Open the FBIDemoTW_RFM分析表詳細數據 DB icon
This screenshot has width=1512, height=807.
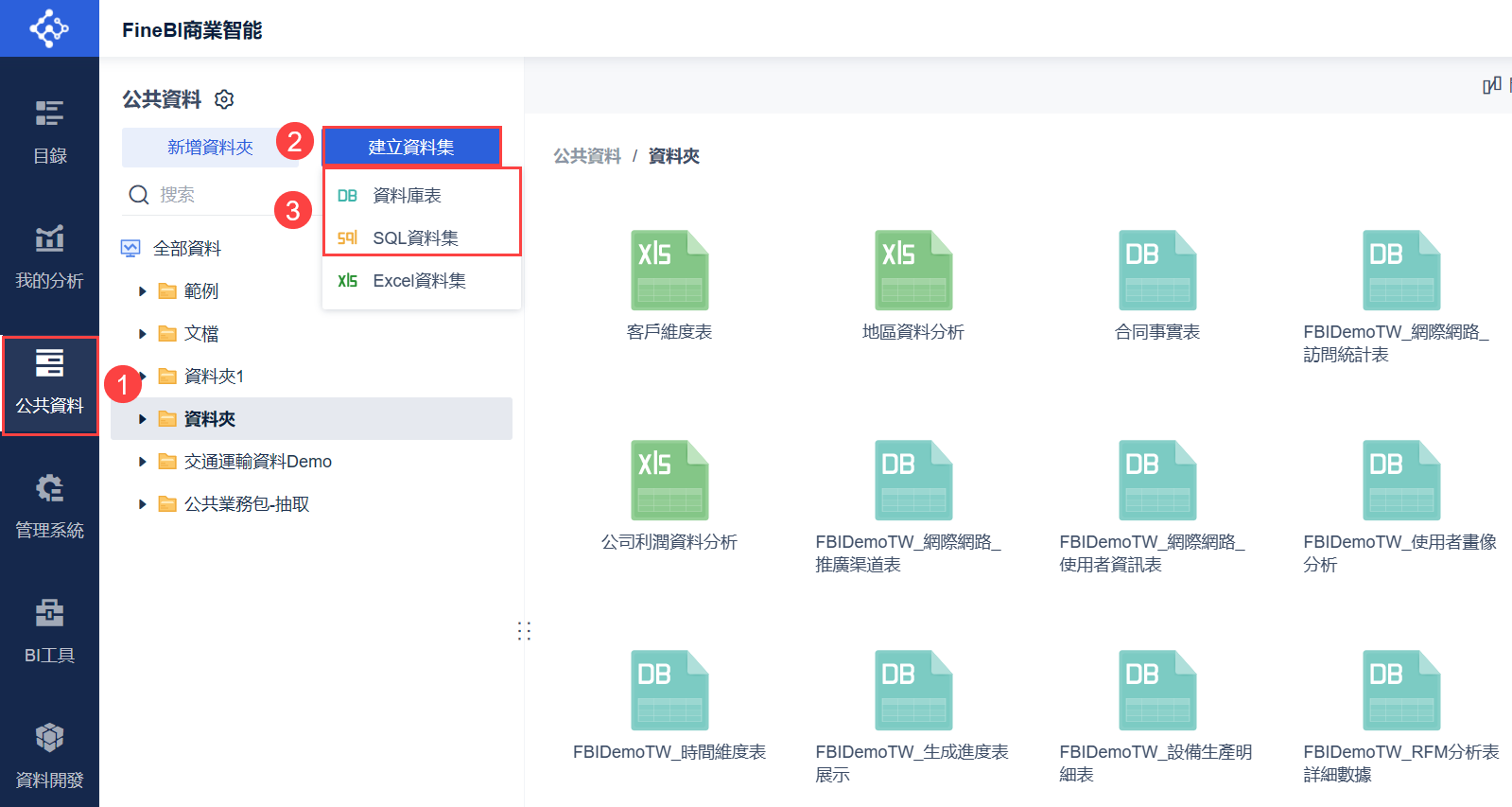pos(1401,691)
